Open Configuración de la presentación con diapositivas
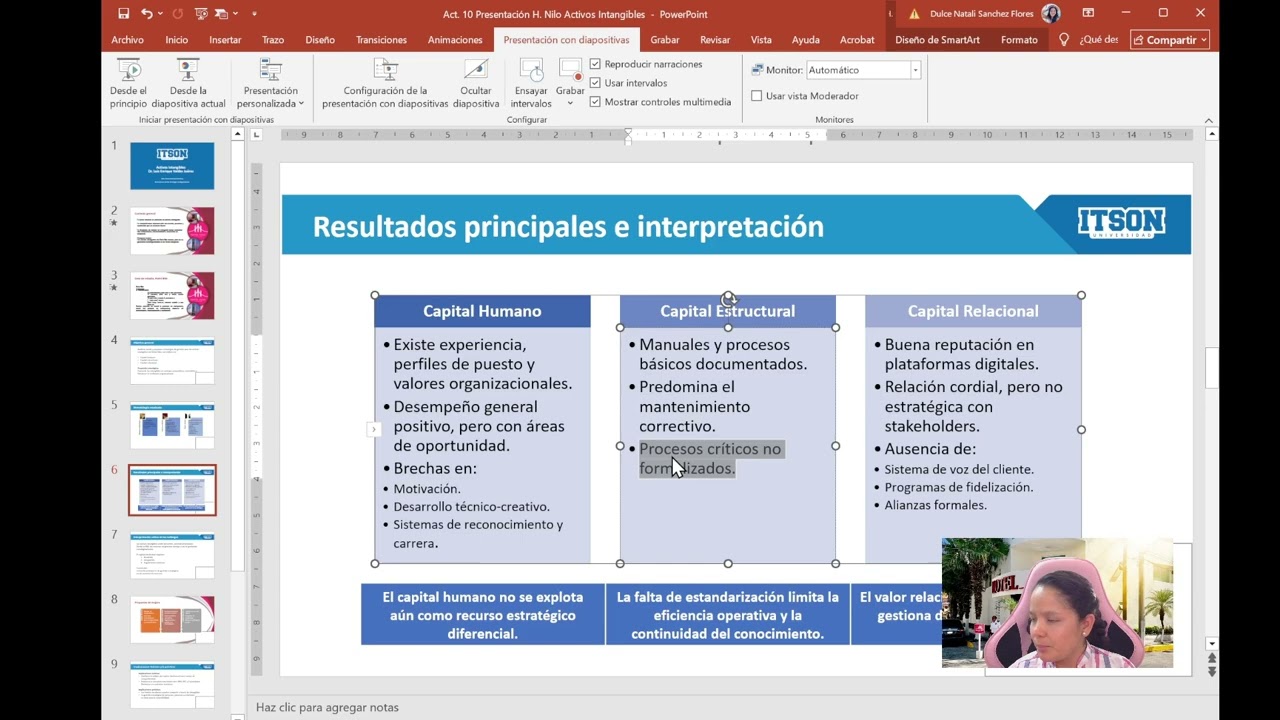Viewport: 1280px width, 720px height. (385, 83)
